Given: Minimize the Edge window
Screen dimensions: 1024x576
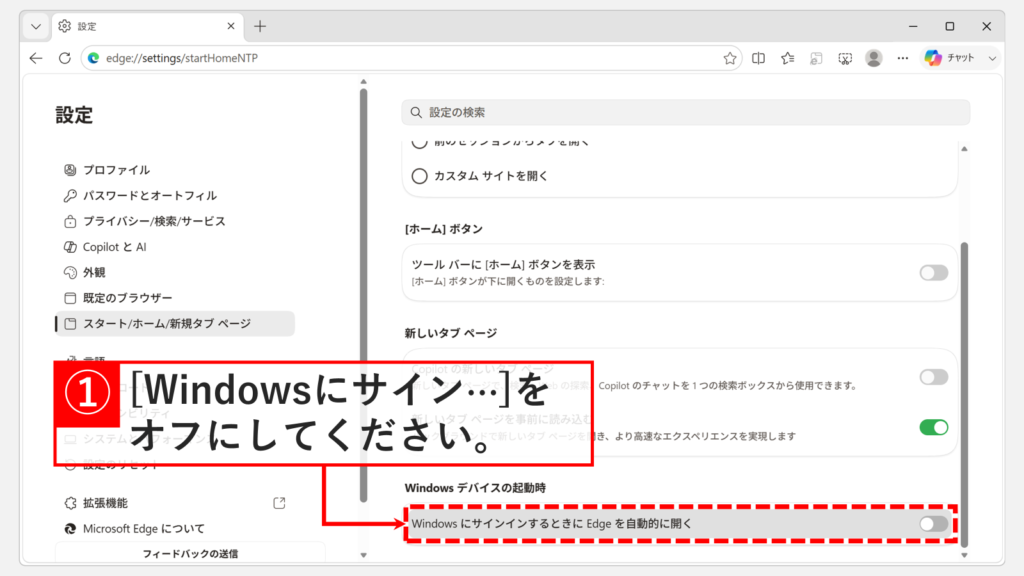Looking at the screenshot, I should click(x=913, y=26).
